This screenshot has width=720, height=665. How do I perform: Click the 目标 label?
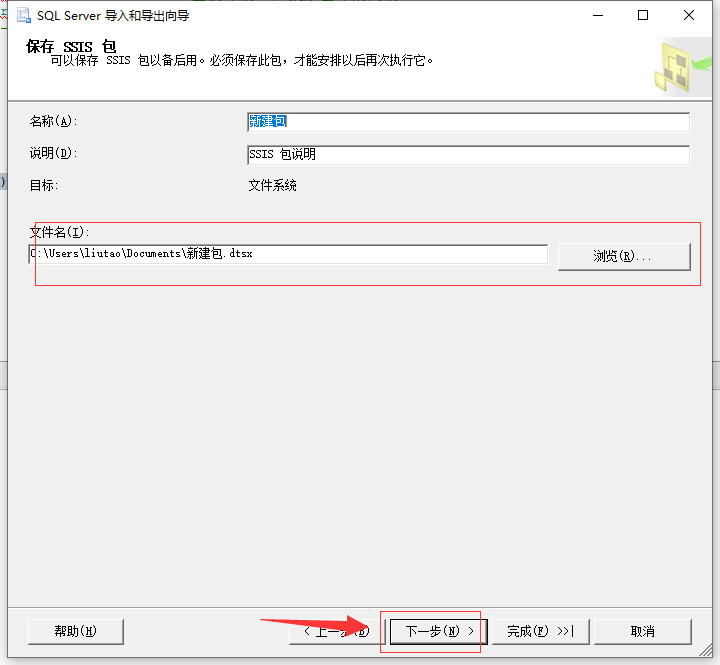click(x=44, y=186)
